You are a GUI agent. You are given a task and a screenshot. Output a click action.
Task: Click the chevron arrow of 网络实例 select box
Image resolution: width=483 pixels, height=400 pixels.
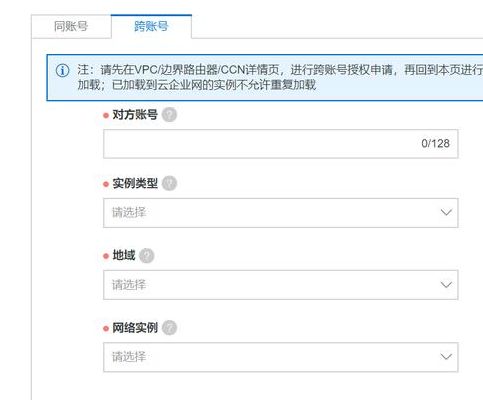446,357
